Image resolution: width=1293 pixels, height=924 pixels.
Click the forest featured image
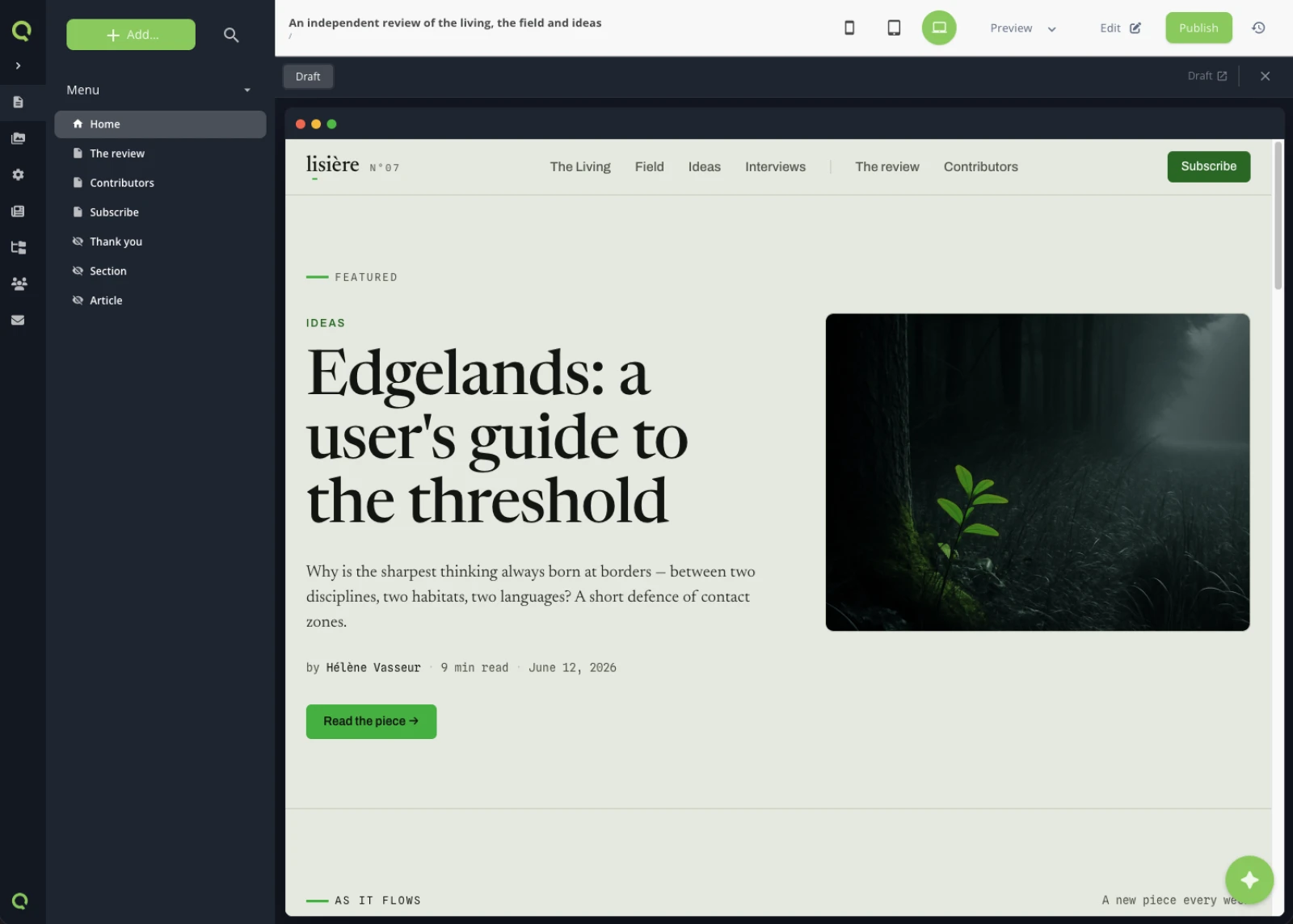tap(1038, 472)
